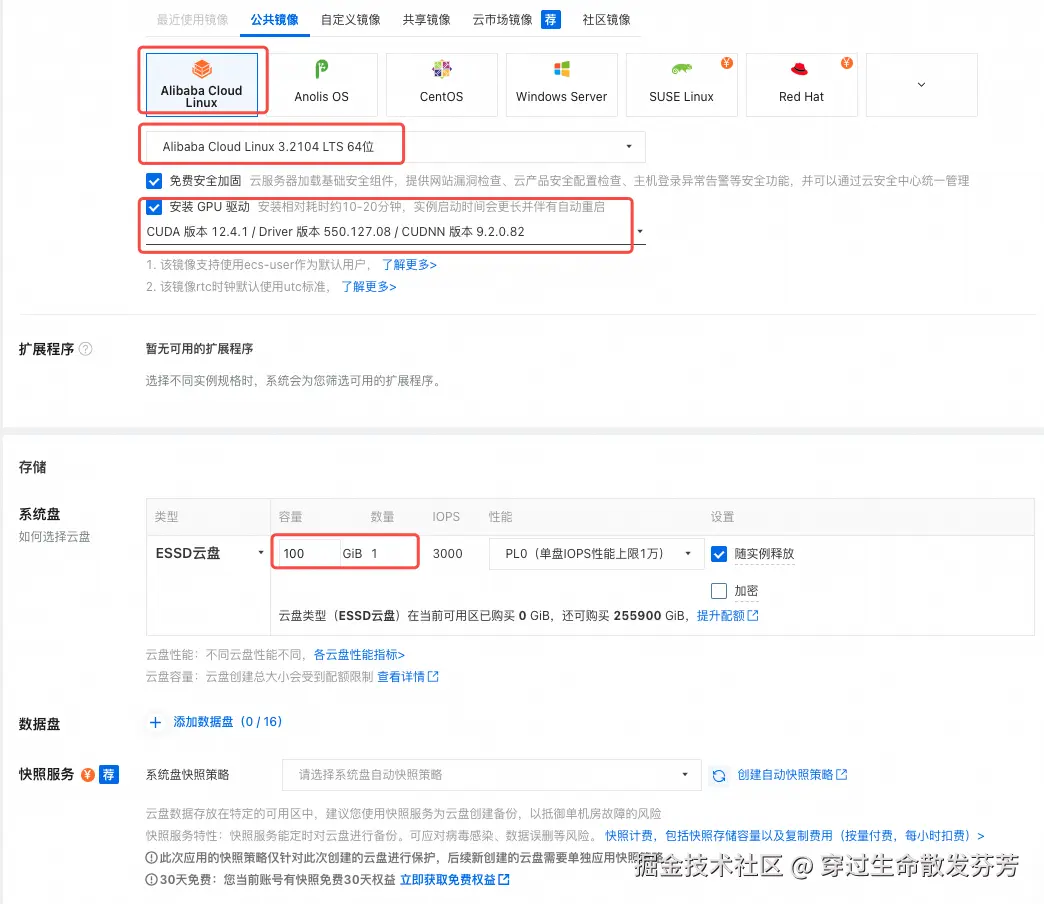Open the 立即获取免费权益 link
Image resolution: width=1044 pixels, height=904 pixels.
tap(455, 880)
